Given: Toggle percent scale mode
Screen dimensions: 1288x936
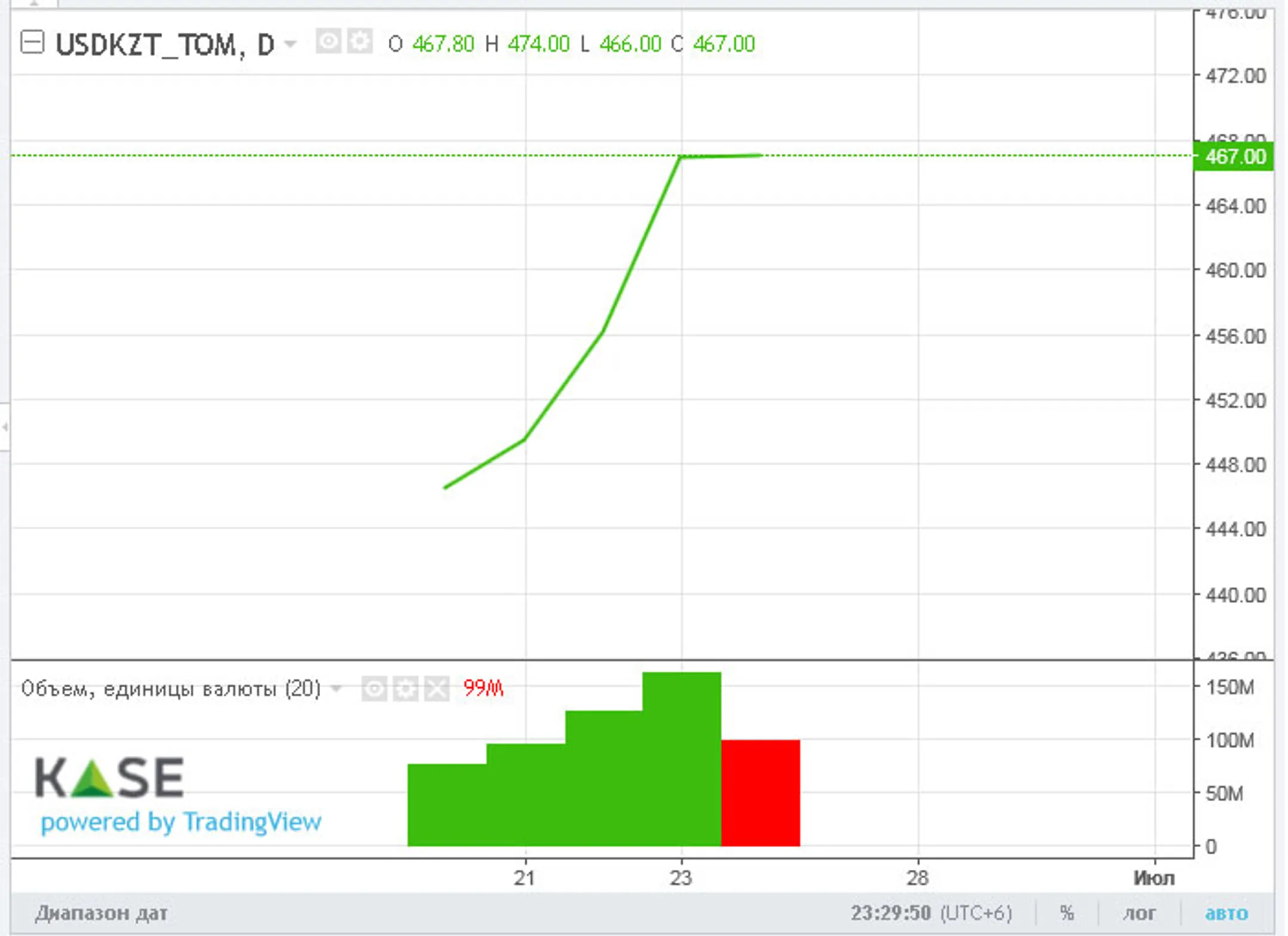Looking at the screenshot, I should click(1067, 913).
